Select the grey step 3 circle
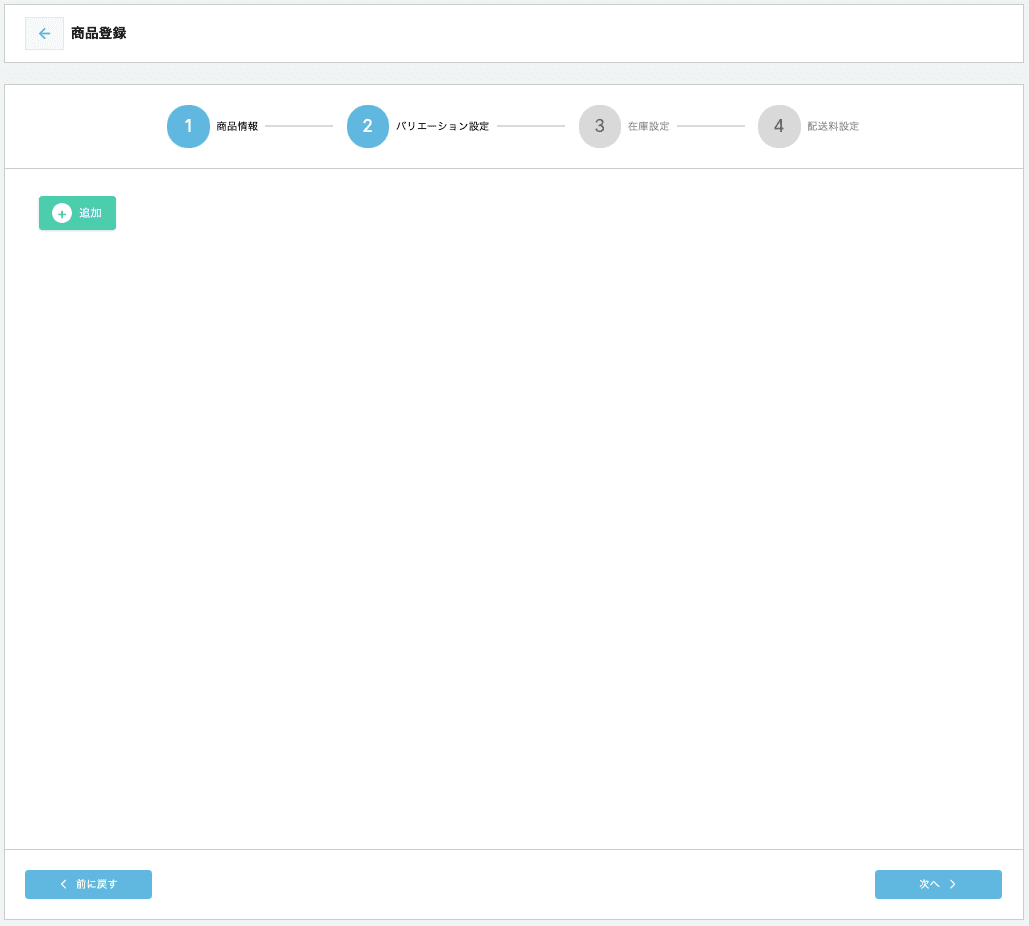 click(600, 126)
